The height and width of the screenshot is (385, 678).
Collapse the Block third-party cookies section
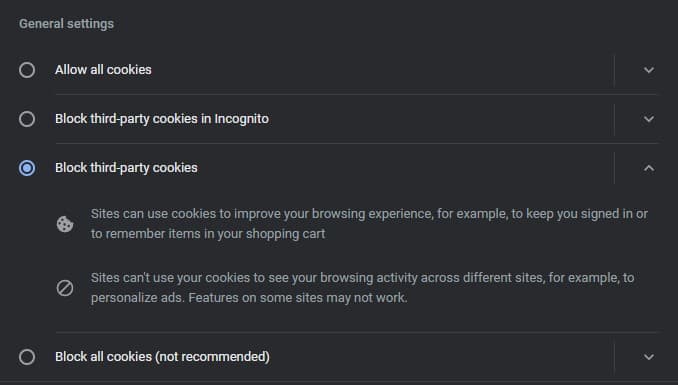tap(649, 168)
